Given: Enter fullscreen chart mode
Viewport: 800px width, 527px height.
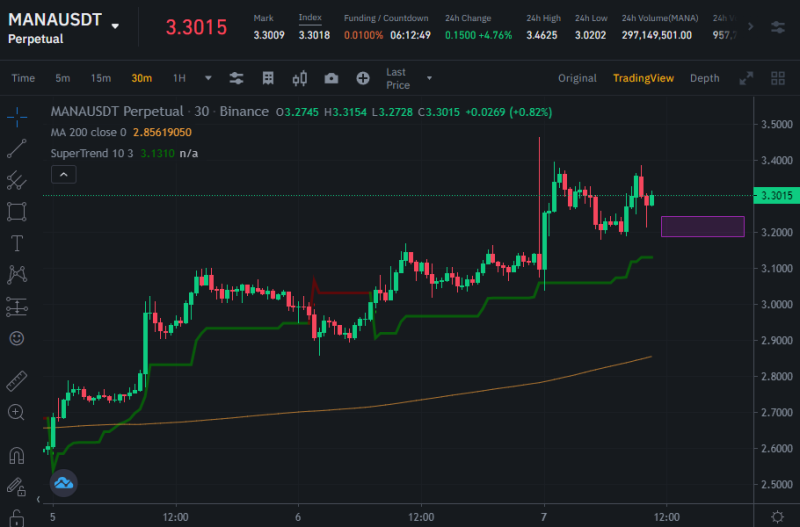Looking at the screenshot, I should tap(746, 78).
